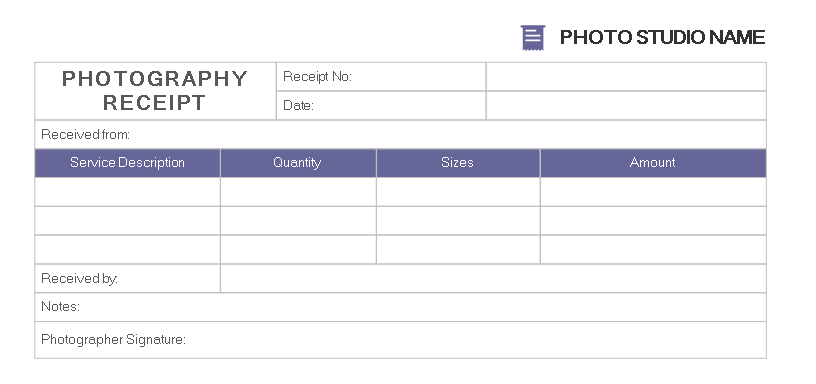Image resolution: width=816 pixels, height=384 pixels.
Task: Click the Date: label cell
Action: pyautogui.click(x=381, y=106)
